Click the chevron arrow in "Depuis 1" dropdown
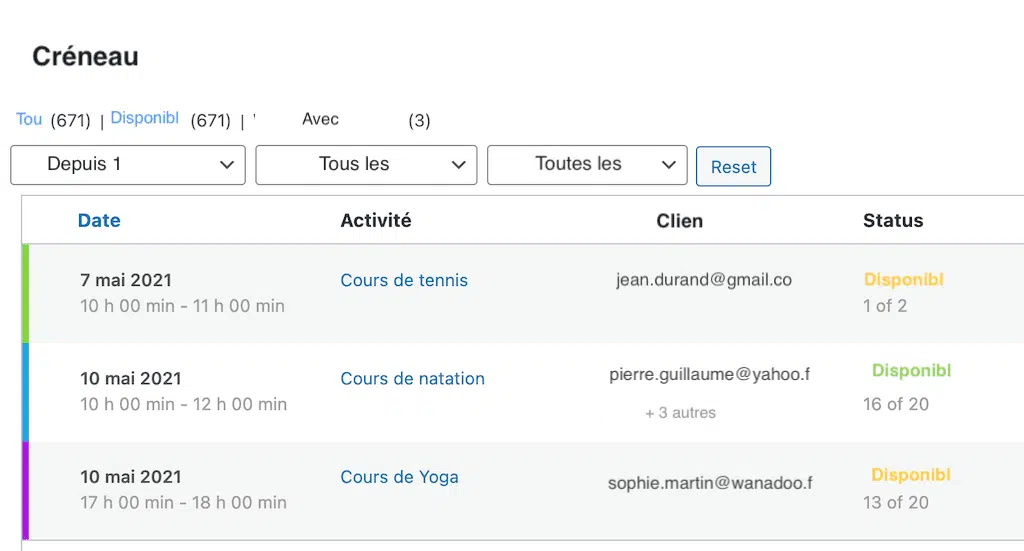The height and width of the screenshot is (551, 1024). (227, 165)
